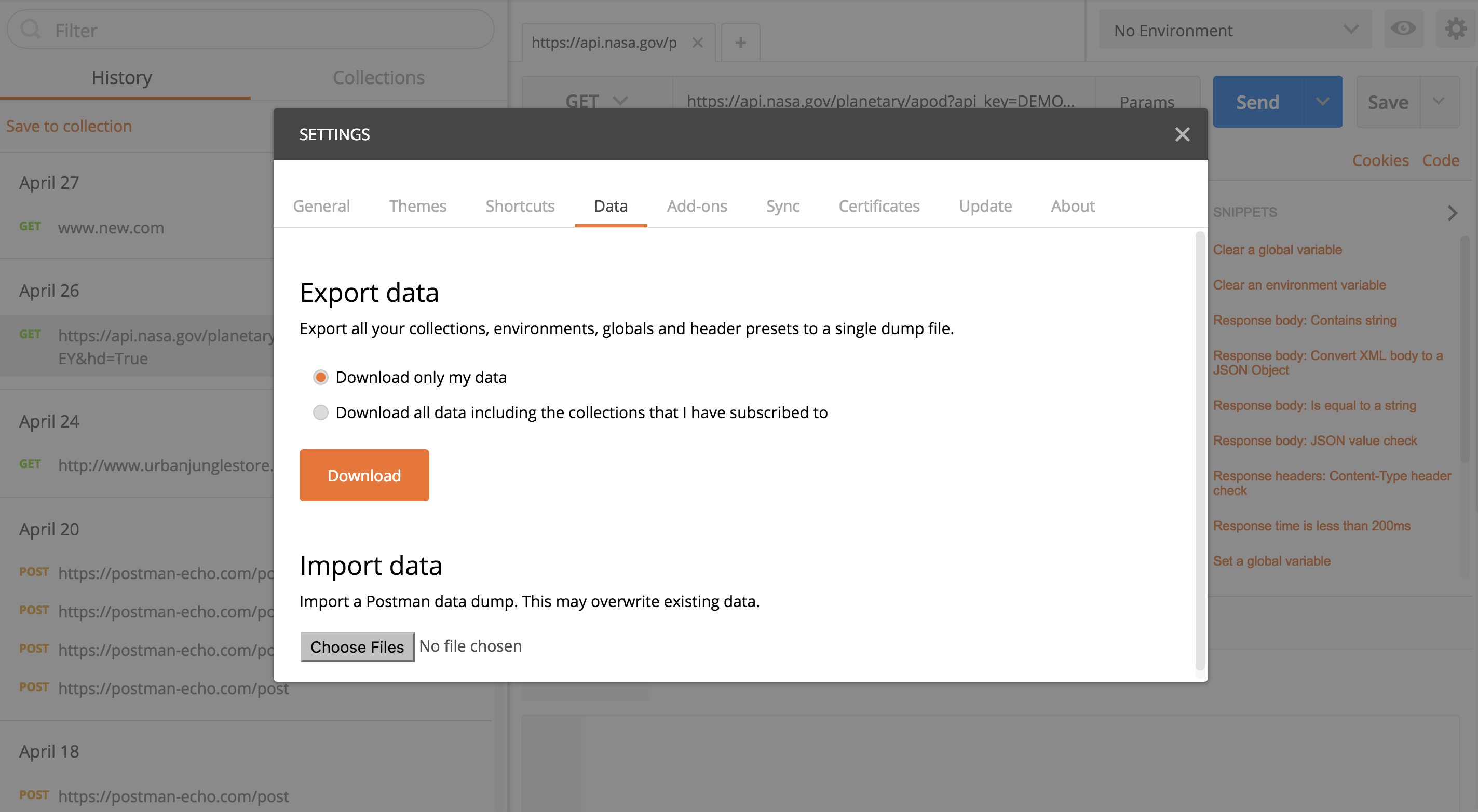Click the 'Clear a global variable' snippet link

click(x=1277, y=250)
